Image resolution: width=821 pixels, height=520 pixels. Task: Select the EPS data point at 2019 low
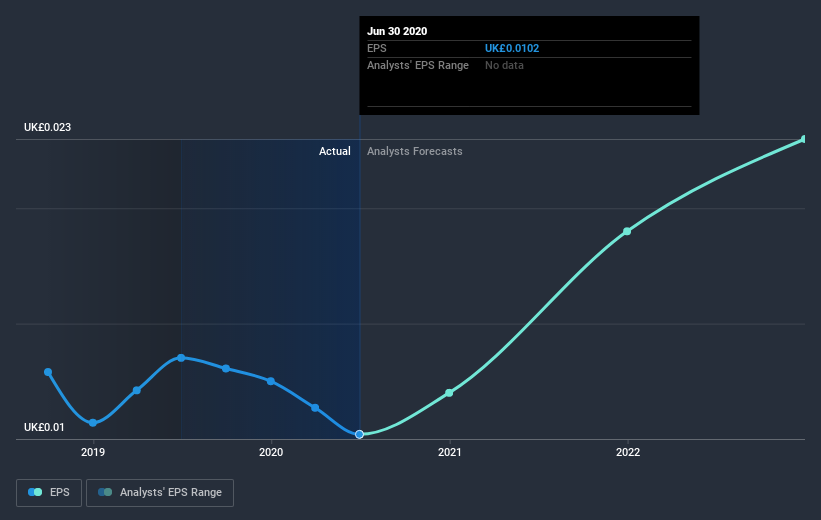(93, 423)
